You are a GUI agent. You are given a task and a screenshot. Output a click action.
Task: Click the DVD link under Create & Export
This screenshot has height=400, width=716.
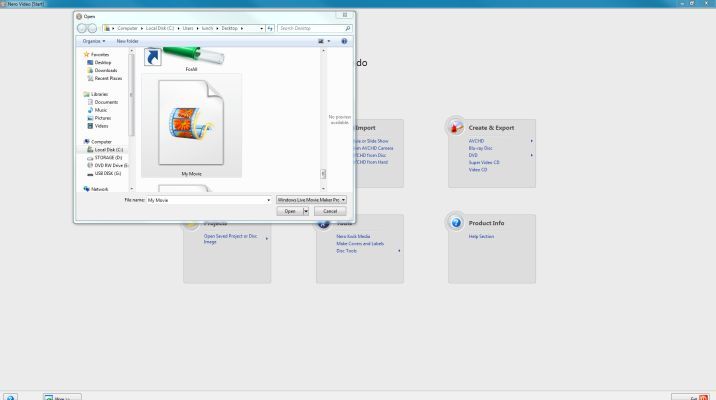[473, 155]
